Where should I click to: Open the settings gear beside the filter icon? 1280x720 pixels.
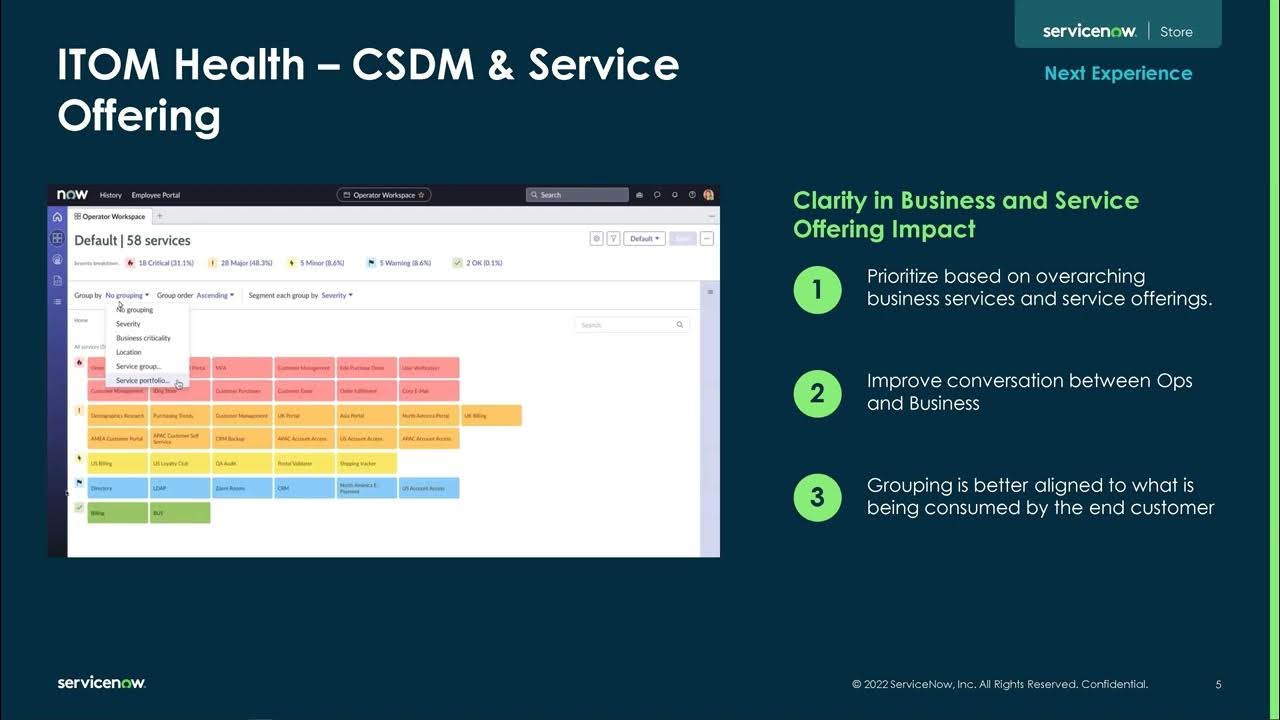pos(596,238)
